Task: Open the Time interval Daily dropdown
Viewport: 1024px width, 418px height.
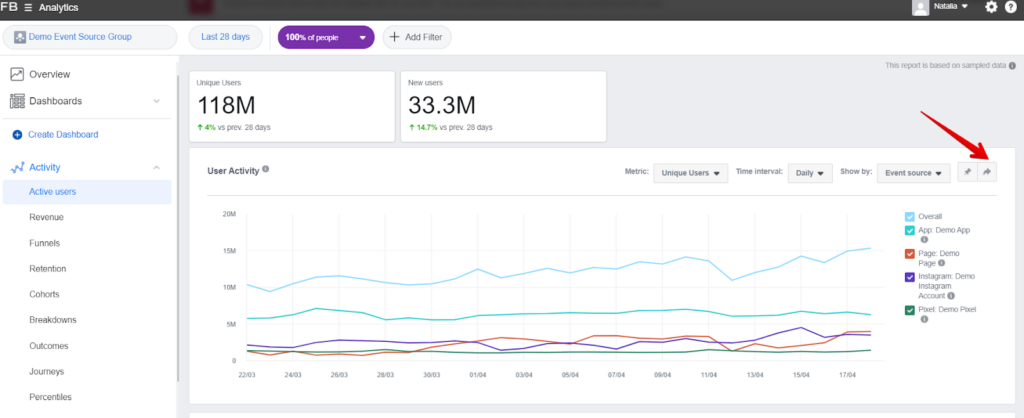Action: tap(810, 173)
